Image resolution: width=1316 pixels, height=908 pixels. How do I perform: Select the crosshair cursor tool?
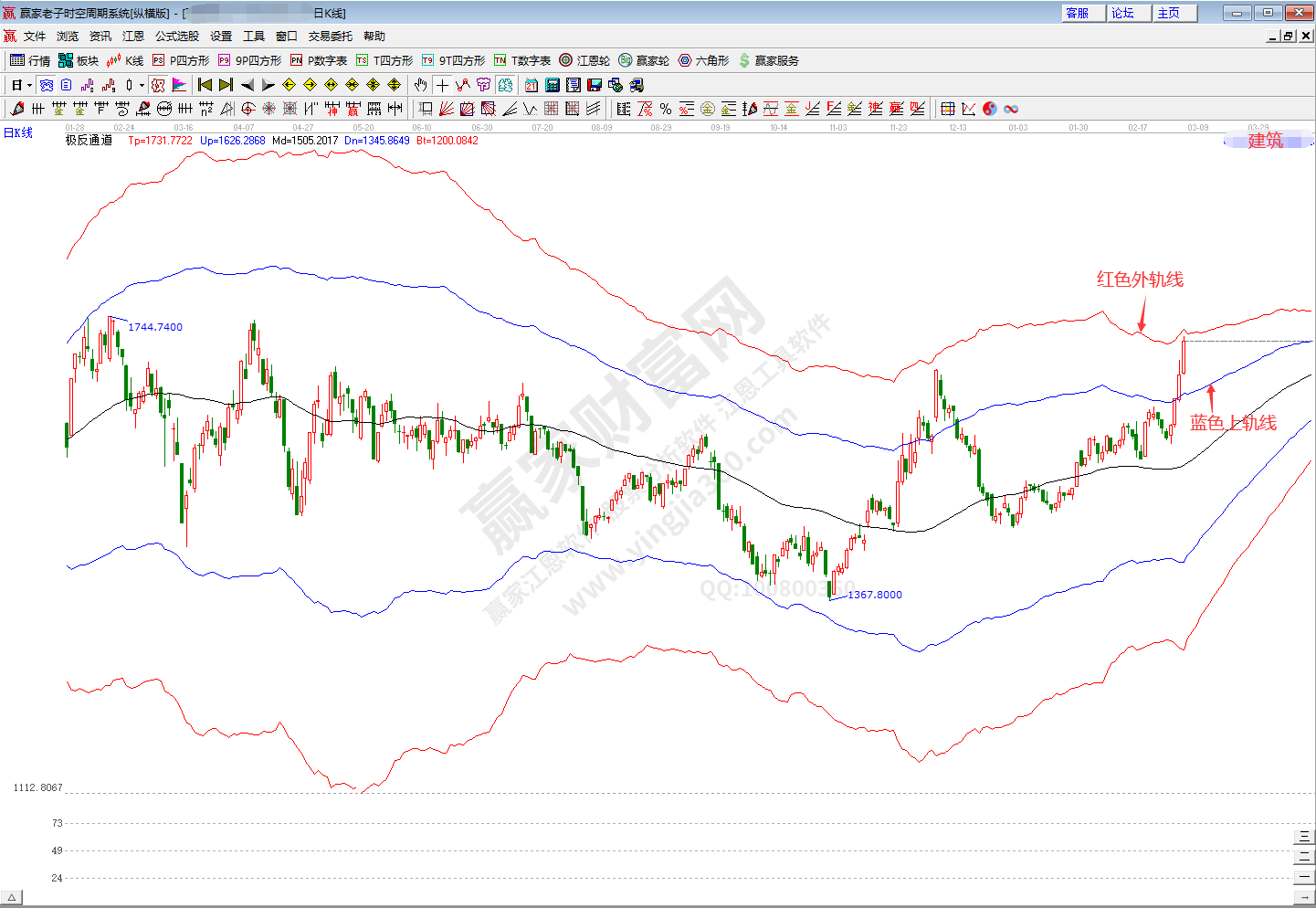tap(442, 85)
